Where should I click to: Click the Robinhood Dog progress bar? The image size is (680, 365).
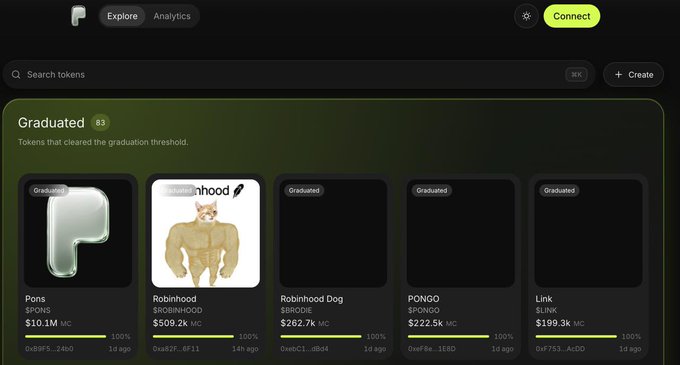pos(320,336)
